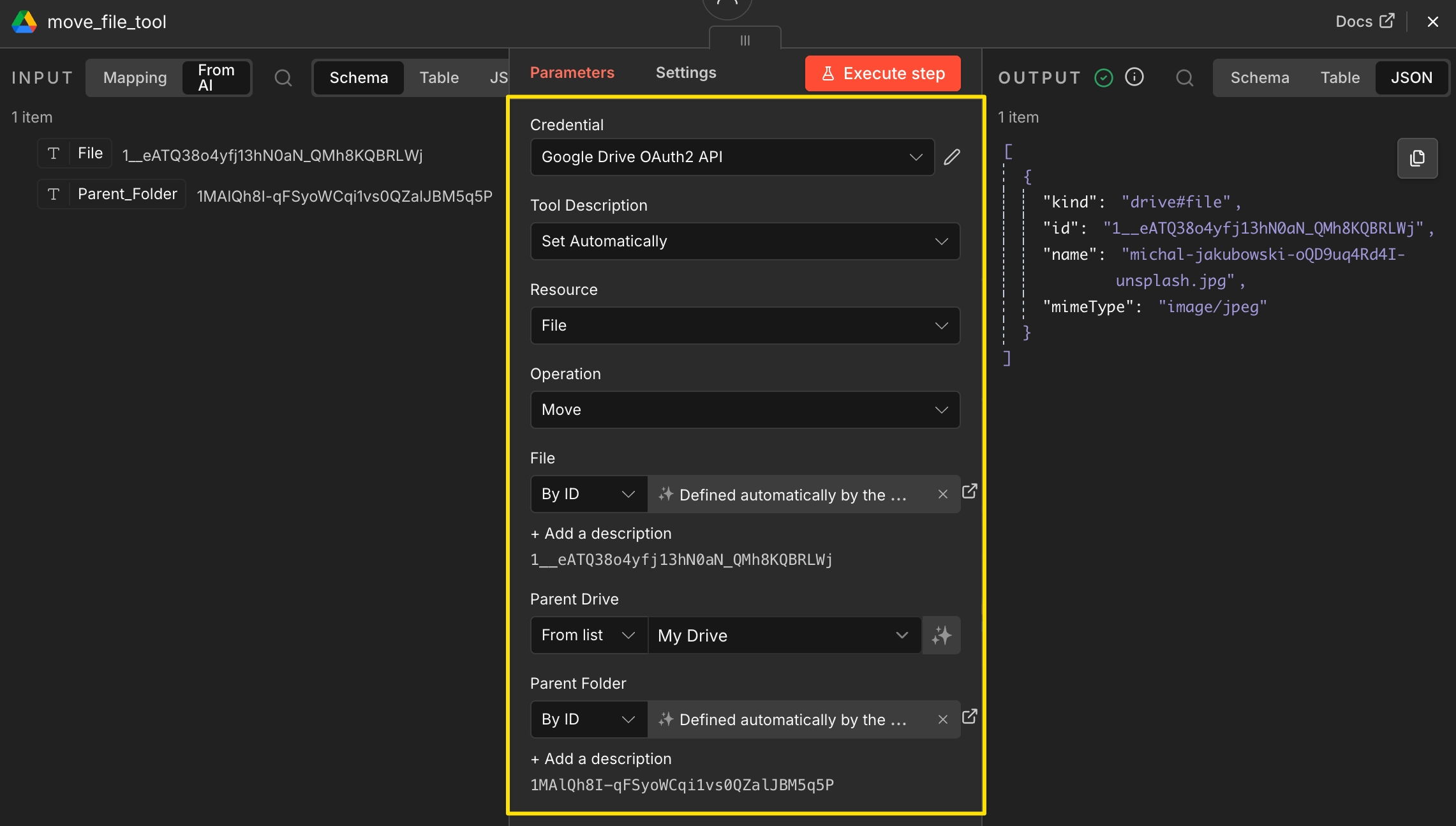The width and height of the screenshot is (1456, 826).
Task: Search the output panel data
Action: [x=1185, y=78]
